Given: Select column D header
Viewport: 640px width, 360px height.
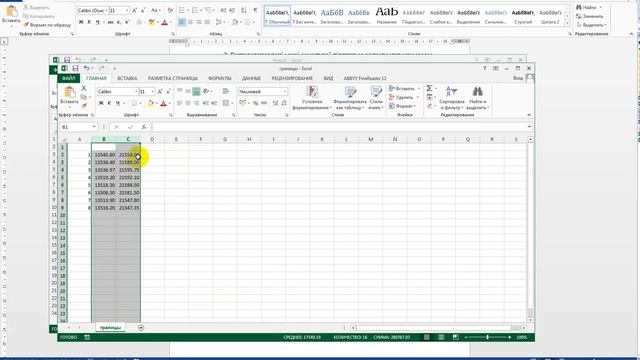Looking at the screenshot, I should (152, 139).
